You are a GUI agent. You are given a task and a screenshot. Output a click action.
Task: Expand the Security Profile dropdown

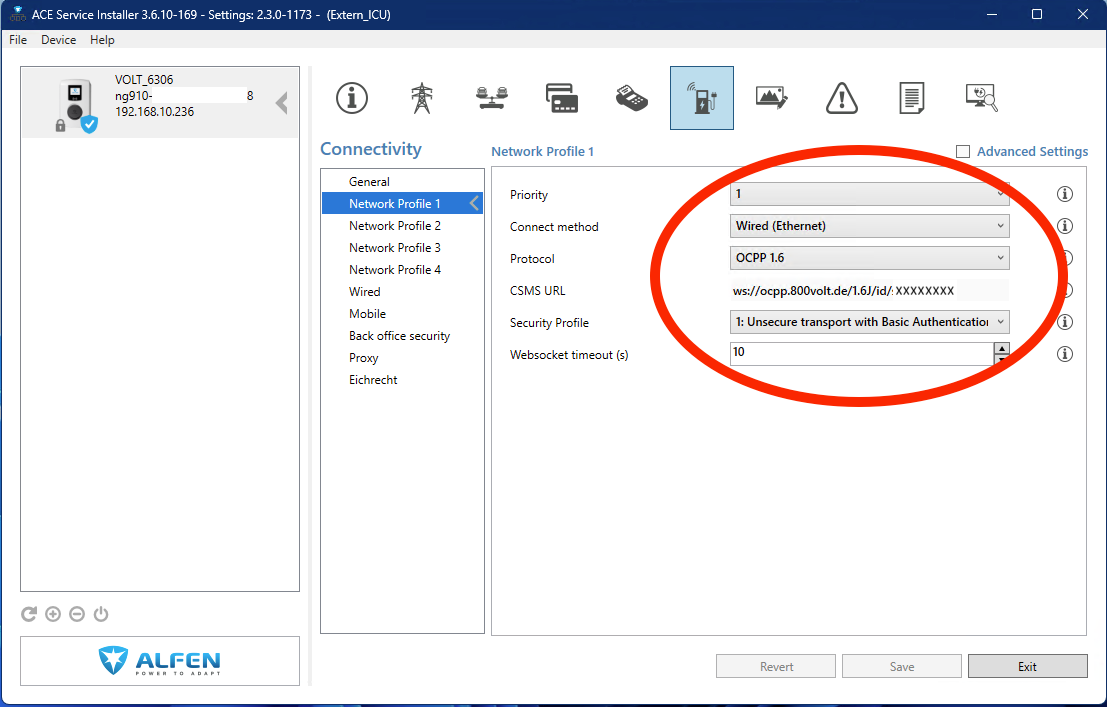tap(869, 322)
